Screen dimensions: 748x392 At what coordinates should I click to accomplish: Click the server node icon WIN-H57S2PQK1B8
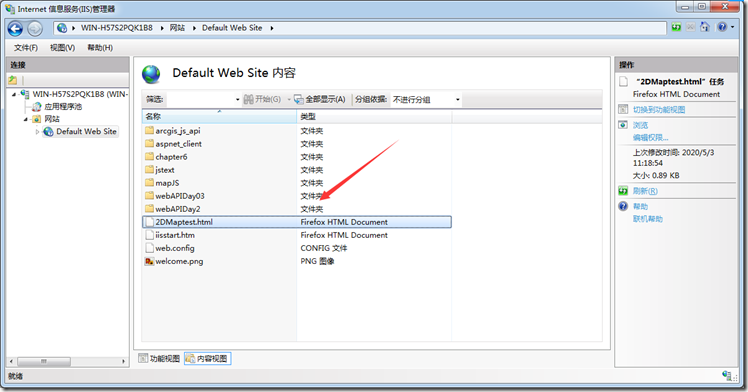(x=25, y=94)
